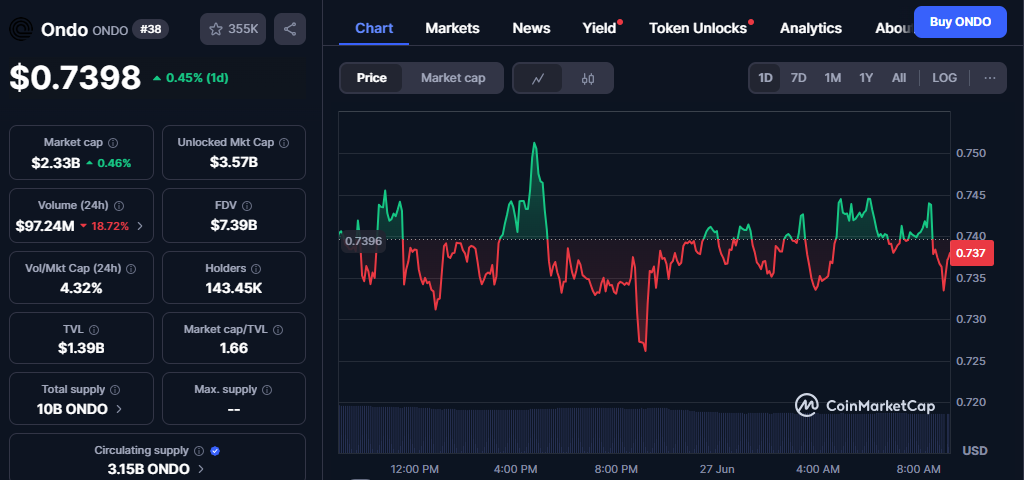This screenshot has height=480, width=1024.
Task: Switch to candlestick chart icon
Action: click(x=588, y=78)
